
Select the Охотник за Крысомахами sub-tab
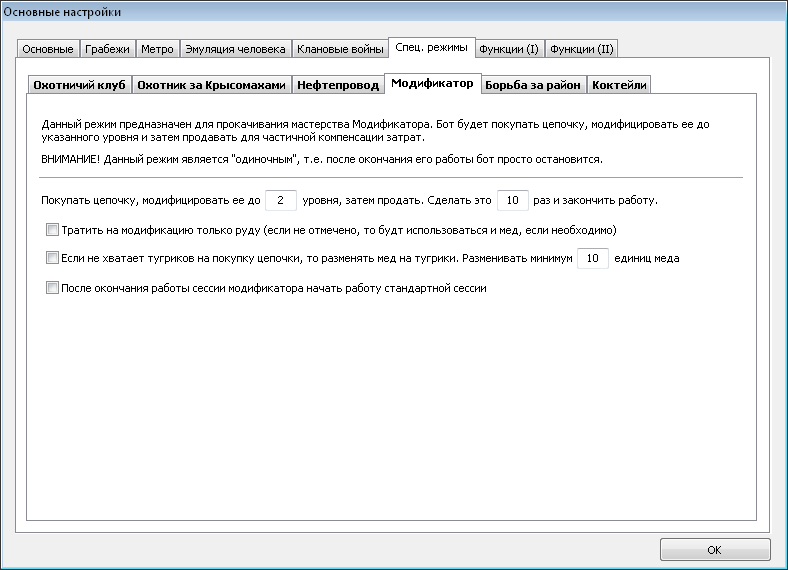pos(212,85)
